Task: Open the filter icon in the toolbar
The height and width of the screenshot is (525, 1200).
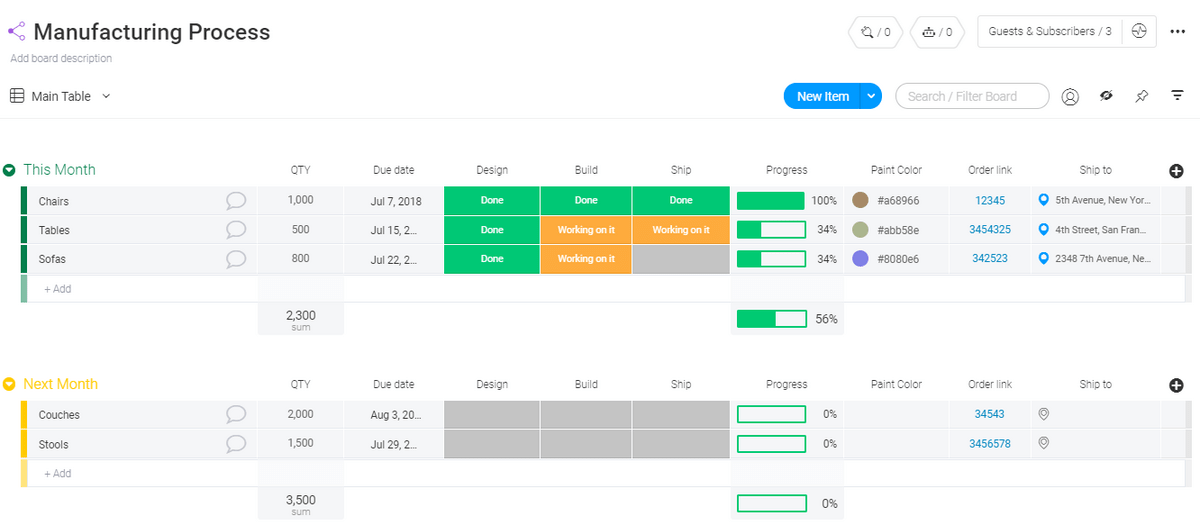Action: [1178, 96]
